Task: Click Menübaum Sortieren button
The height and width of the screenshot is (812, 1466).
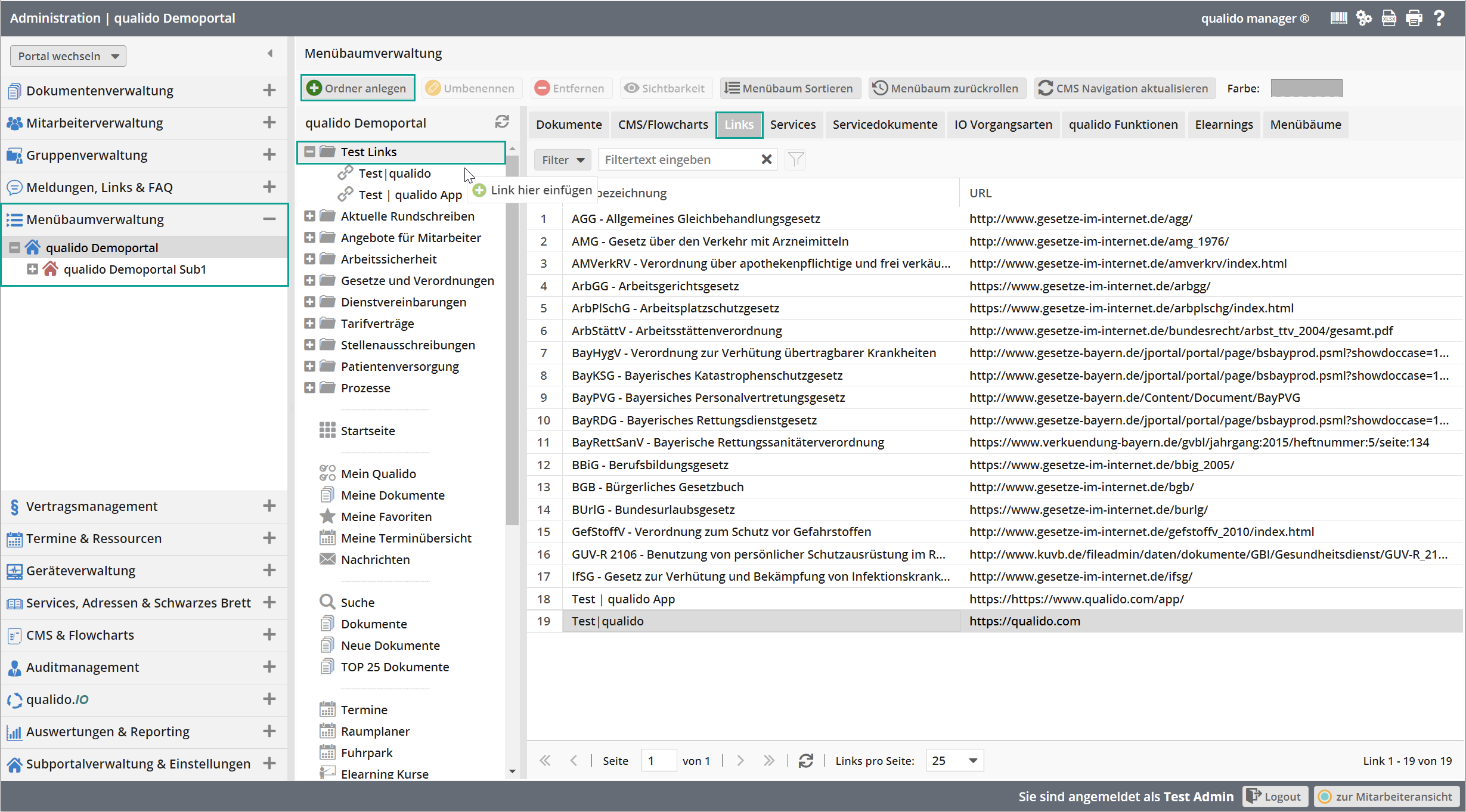Action: (790, 88)
